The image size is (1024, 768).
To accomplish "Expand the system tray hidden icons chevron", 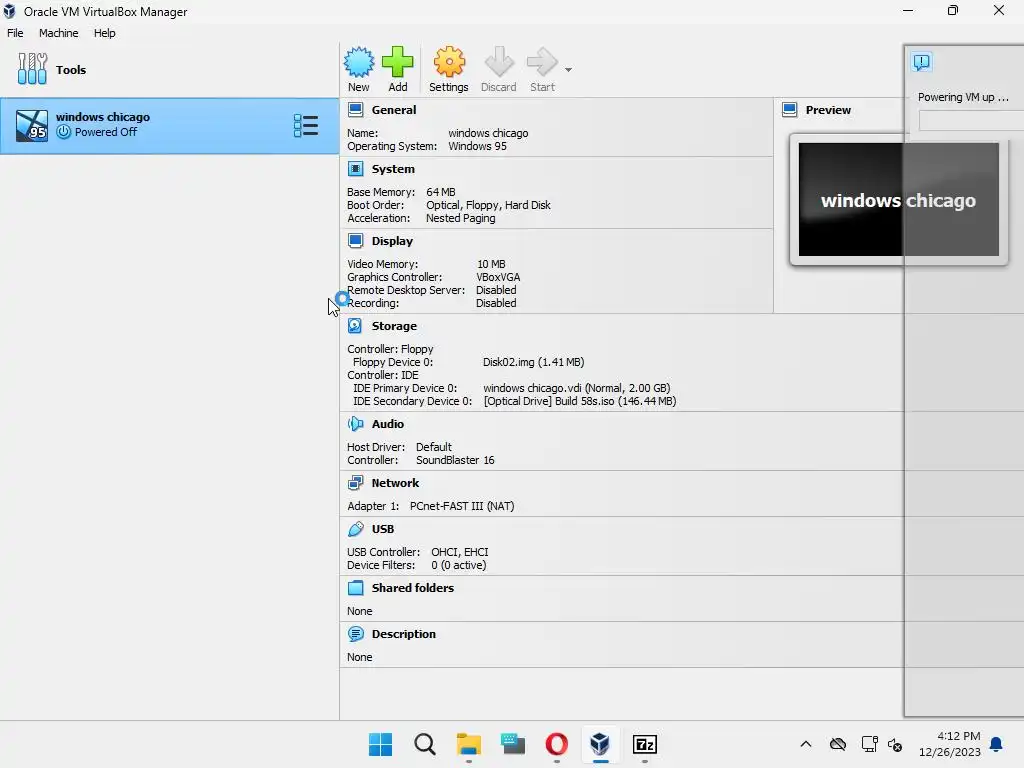I will [x=806, y=744].
